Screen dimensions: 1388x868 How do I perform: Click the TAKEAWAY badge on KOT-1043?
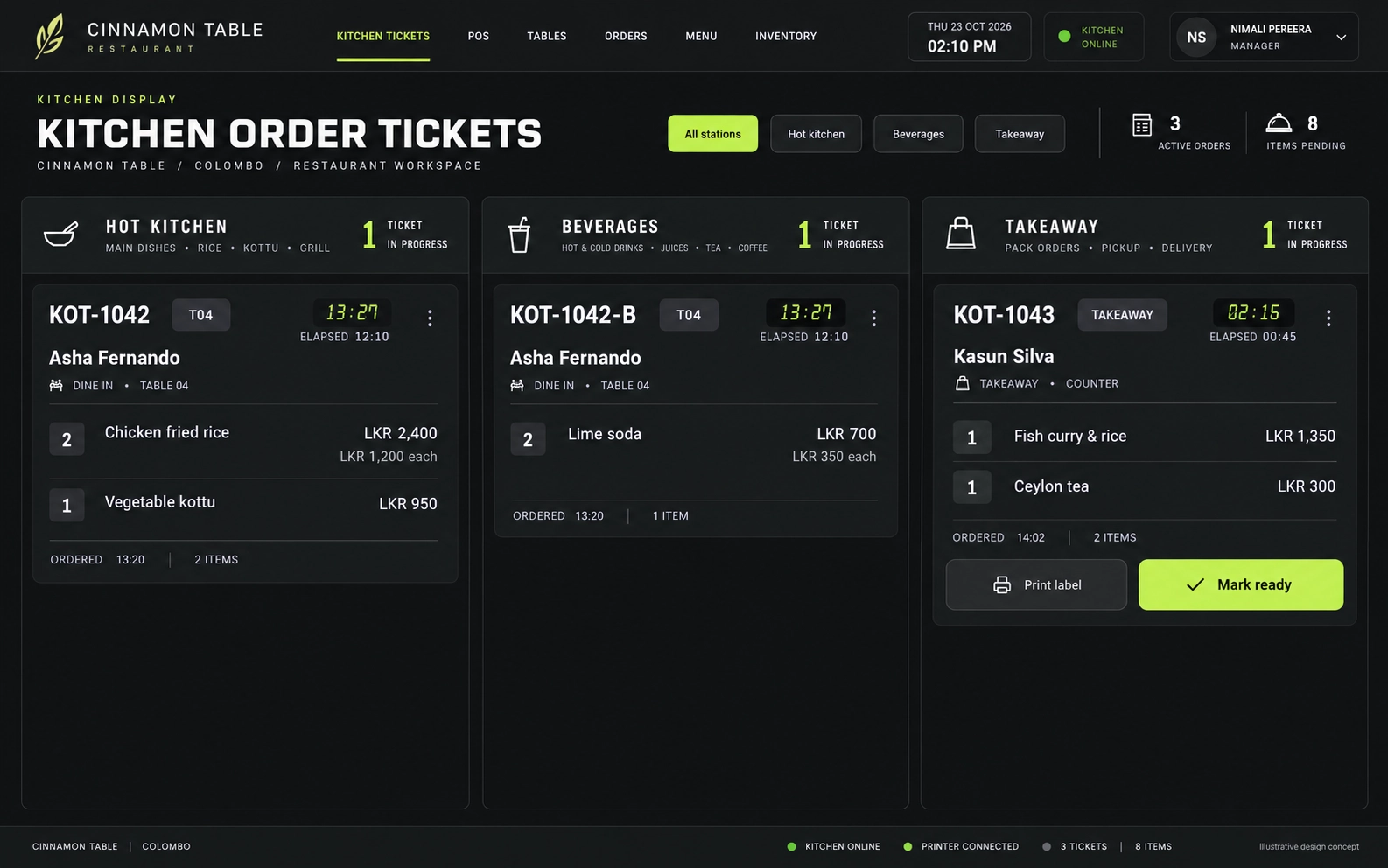pos(1122,315)
